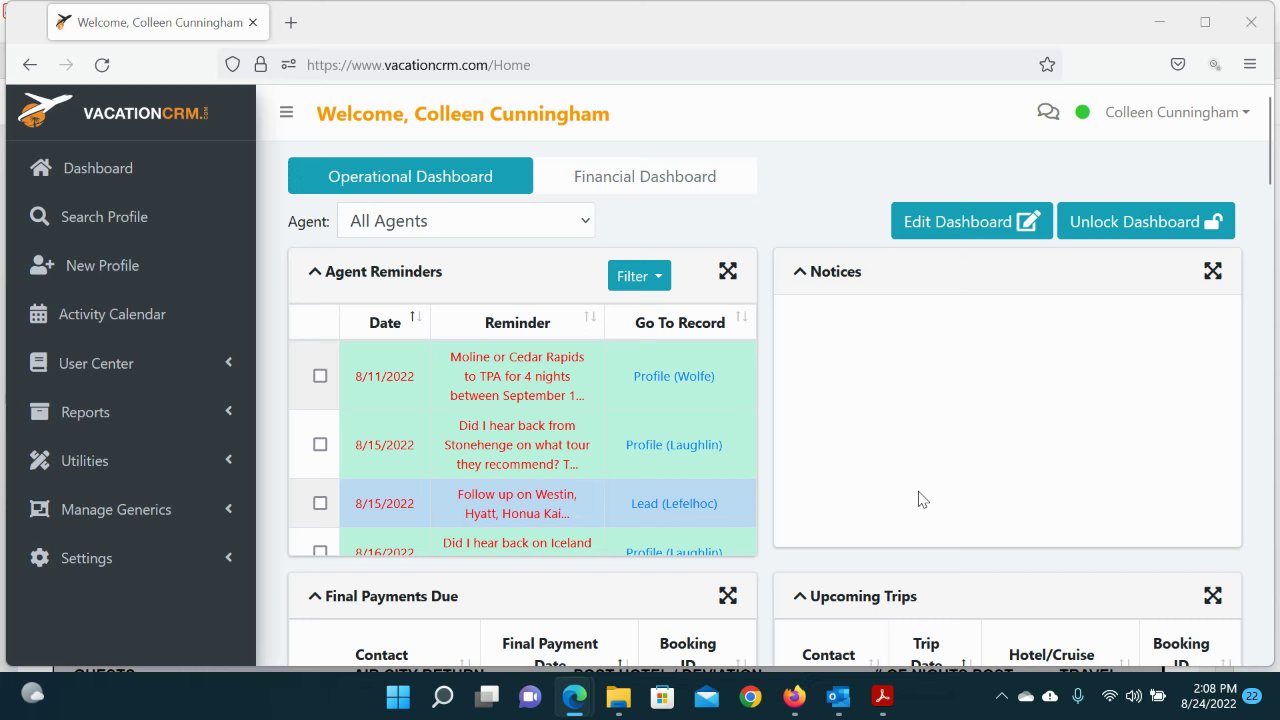Click the page vertical scrollbar
Image resolution: width=1280 pixels, height=720 pixels.
pyautogui.click(x=1270, y=138)
